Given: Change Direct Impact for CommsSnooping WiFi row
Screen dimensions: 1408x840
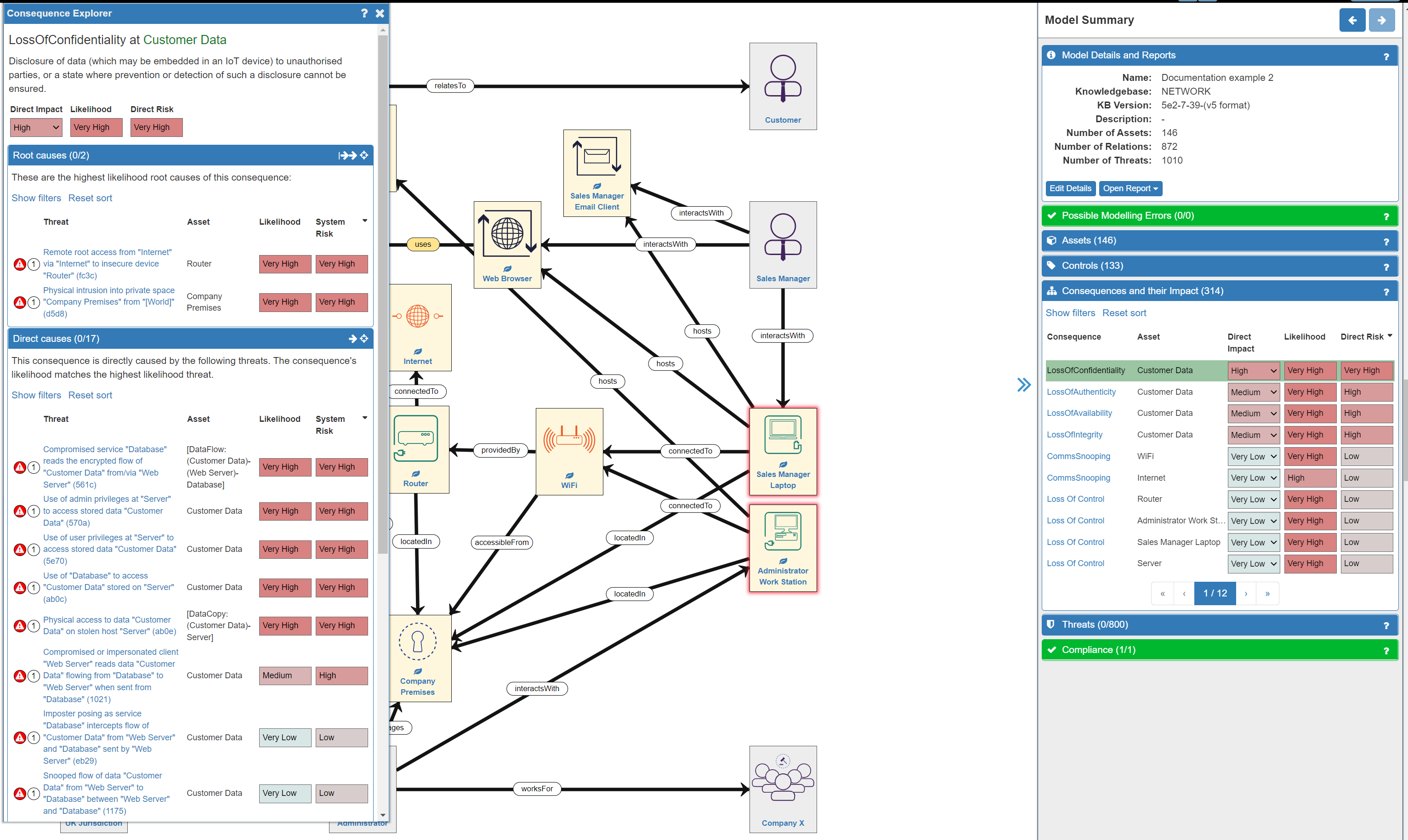Looking at the screenshot, I should tap(1253, 456).
